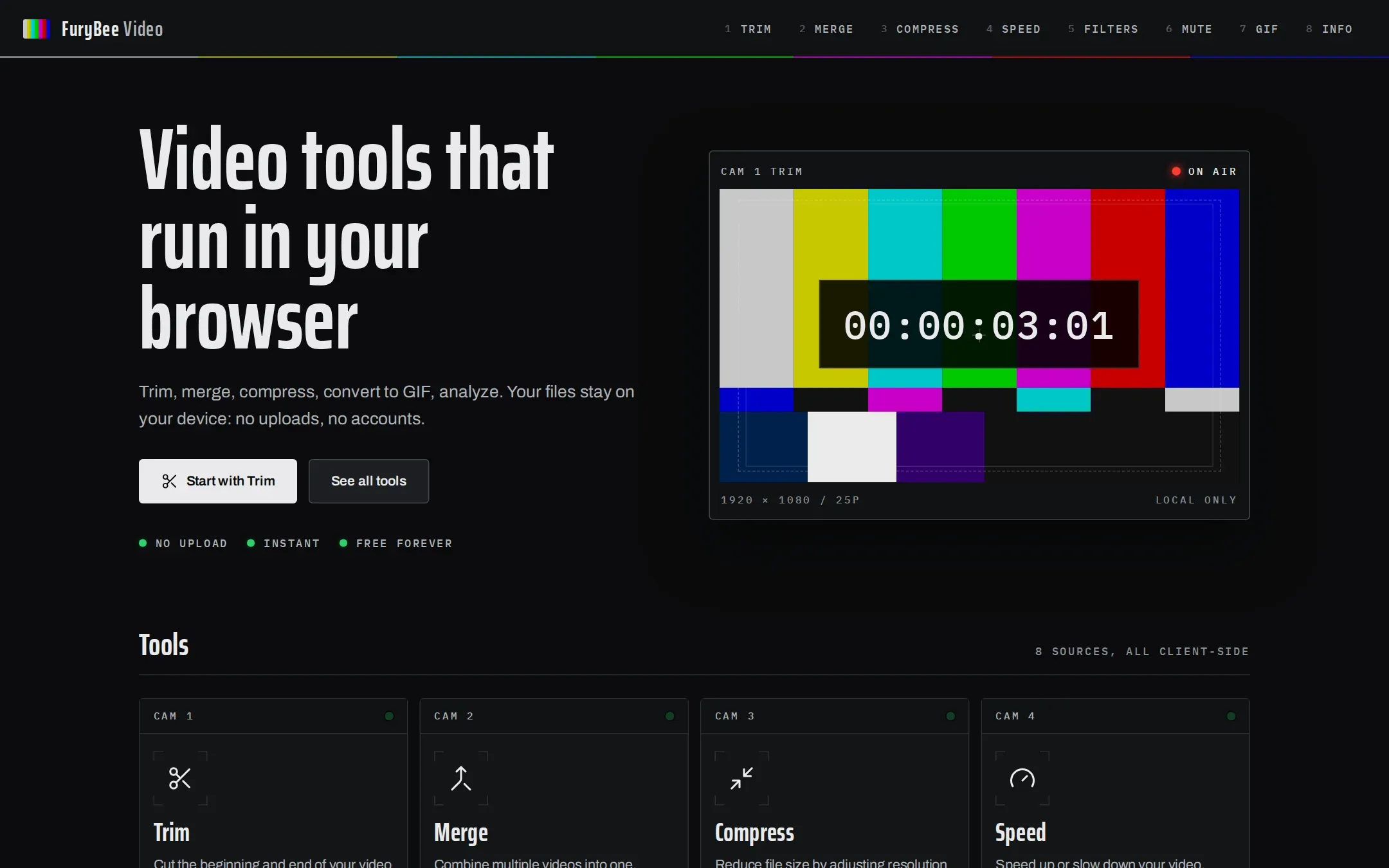Click the CAM 4 status dot

(x=1231, y=716)
